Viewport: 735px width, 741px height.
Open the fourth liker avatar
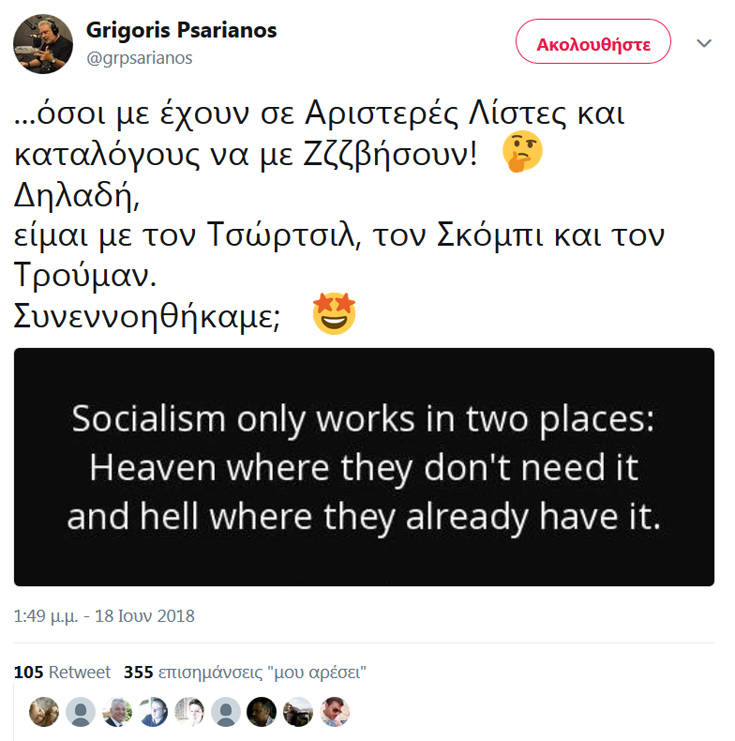tap(153, 712)
